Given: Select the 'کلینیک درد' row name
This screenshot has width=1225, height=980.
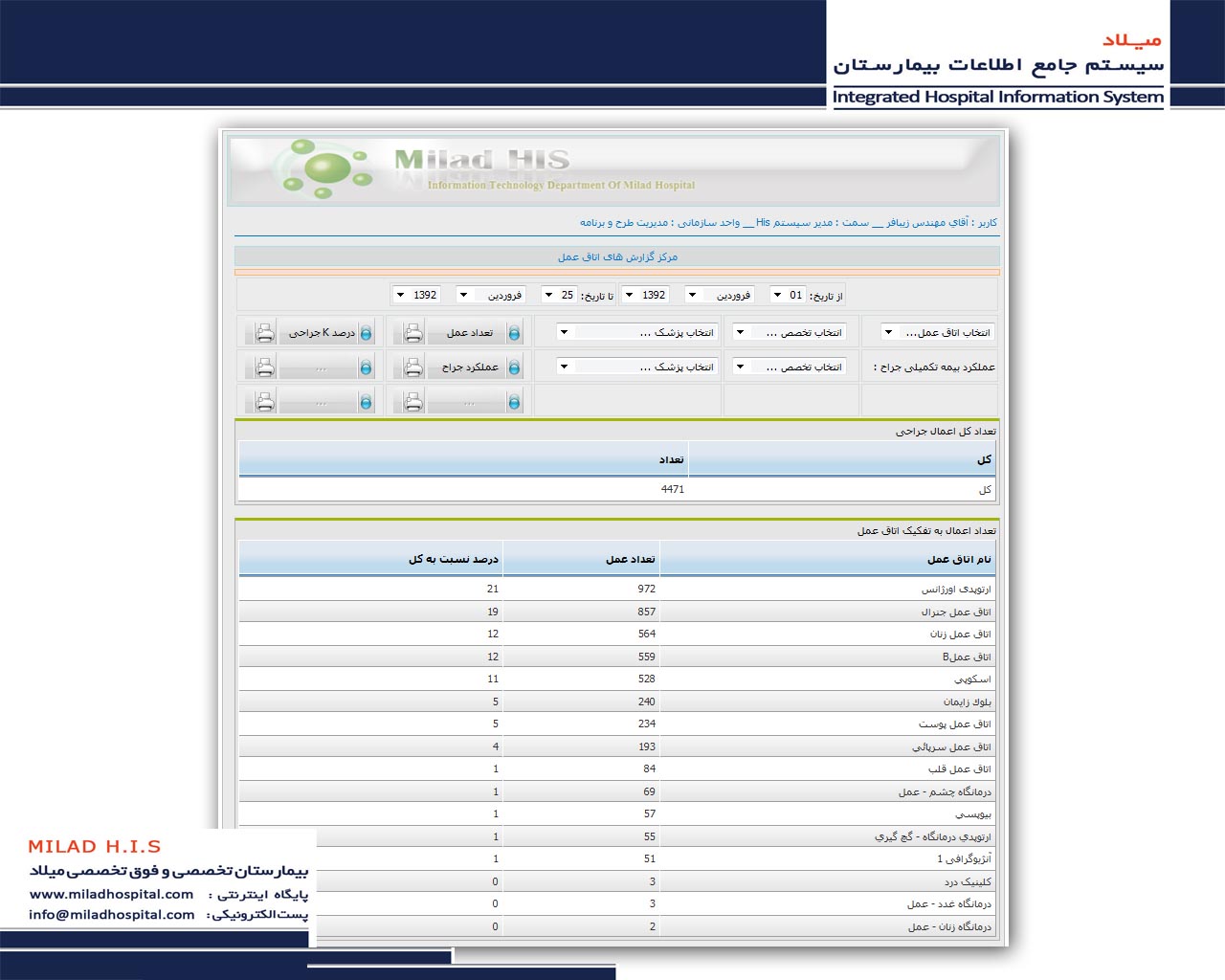Looking at the screenshot, I should tap(968, 881).
